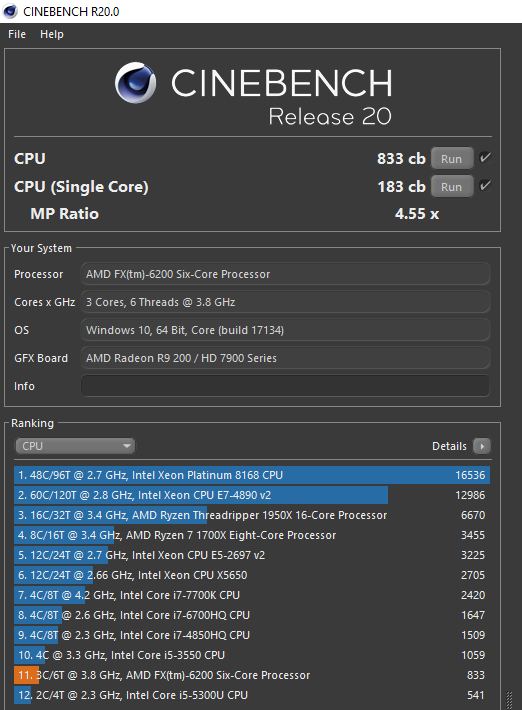Expand ranking details next to Details label
This screenshot has width=522, height=710.
tap(482, 446)
